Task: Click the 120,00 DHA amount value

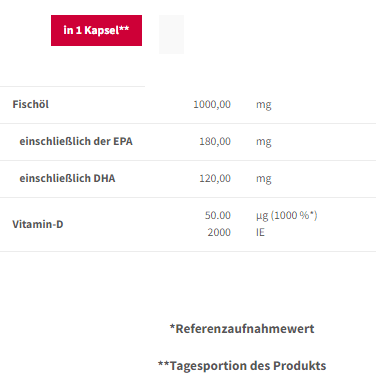Action: click(x=215, y=178)
